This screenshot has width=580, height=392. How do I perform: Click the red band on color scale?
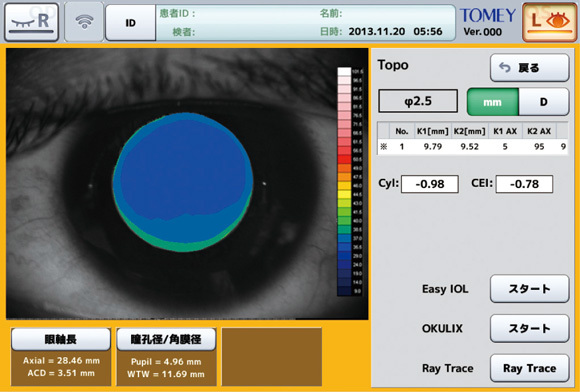(344, 159)
